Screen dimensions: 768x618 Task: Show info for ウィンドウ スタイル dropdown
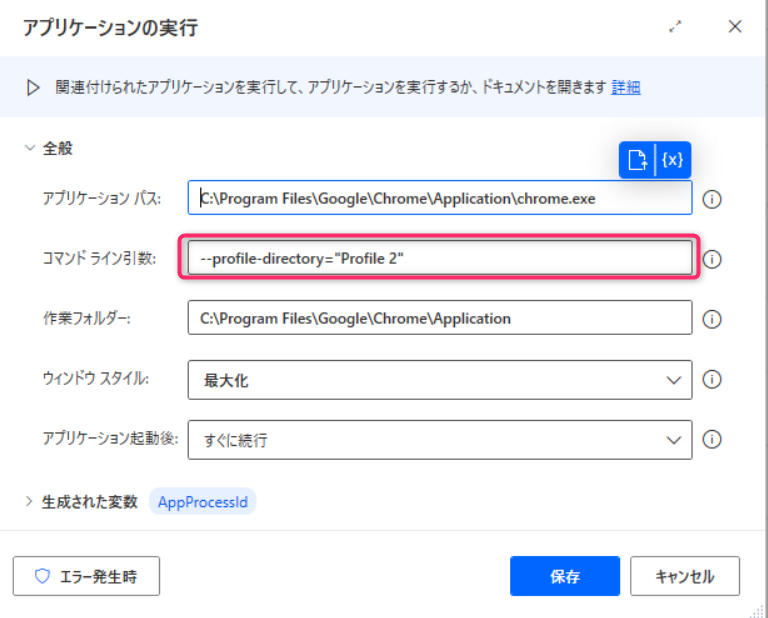point(712,380)
